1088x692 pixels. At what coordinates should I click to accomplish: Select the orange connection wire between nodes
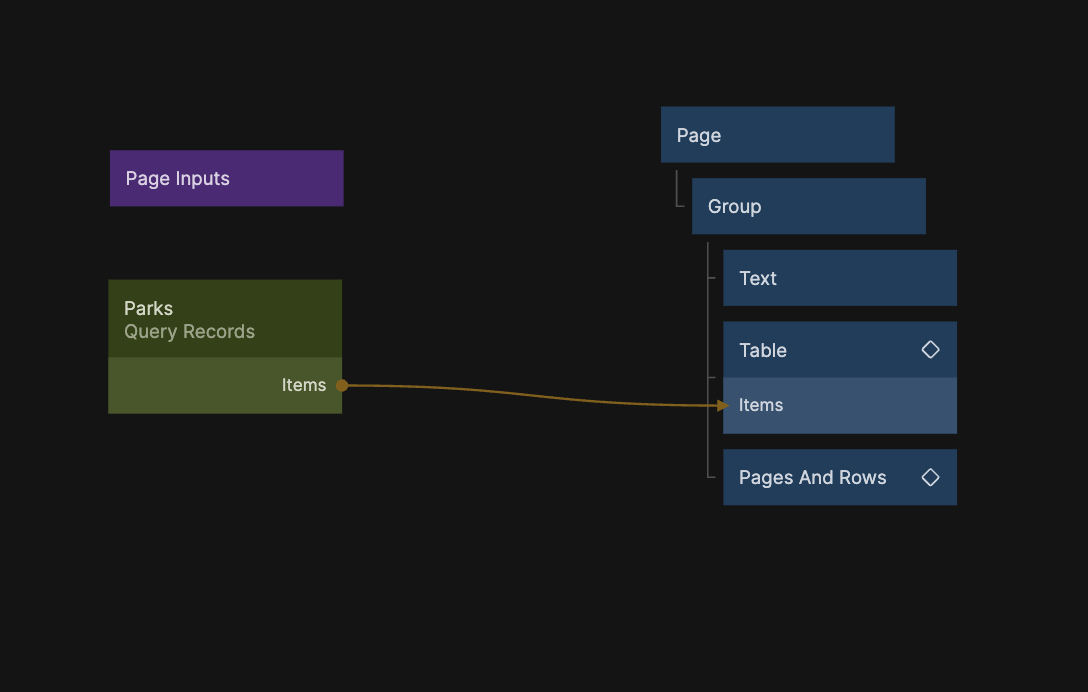click(530, 397)
